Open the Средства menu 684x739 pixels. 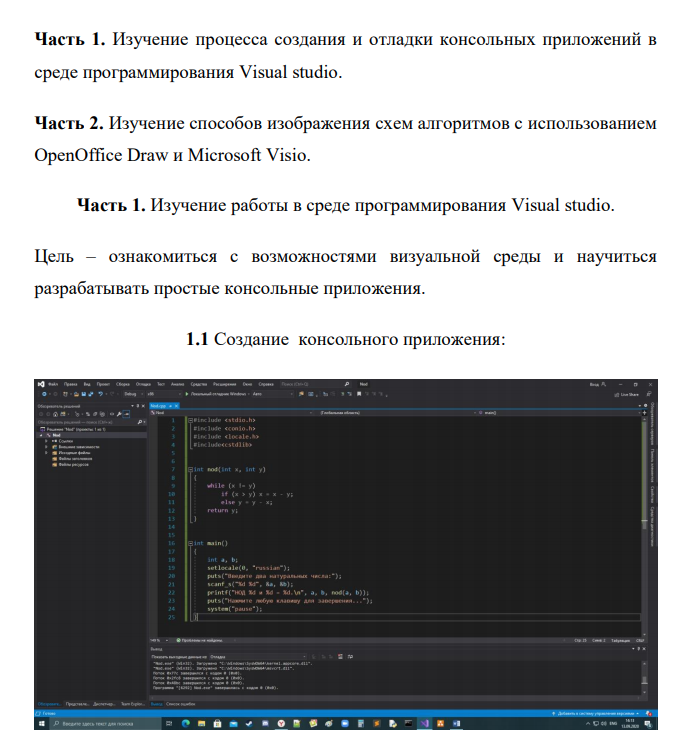[199, 384]
